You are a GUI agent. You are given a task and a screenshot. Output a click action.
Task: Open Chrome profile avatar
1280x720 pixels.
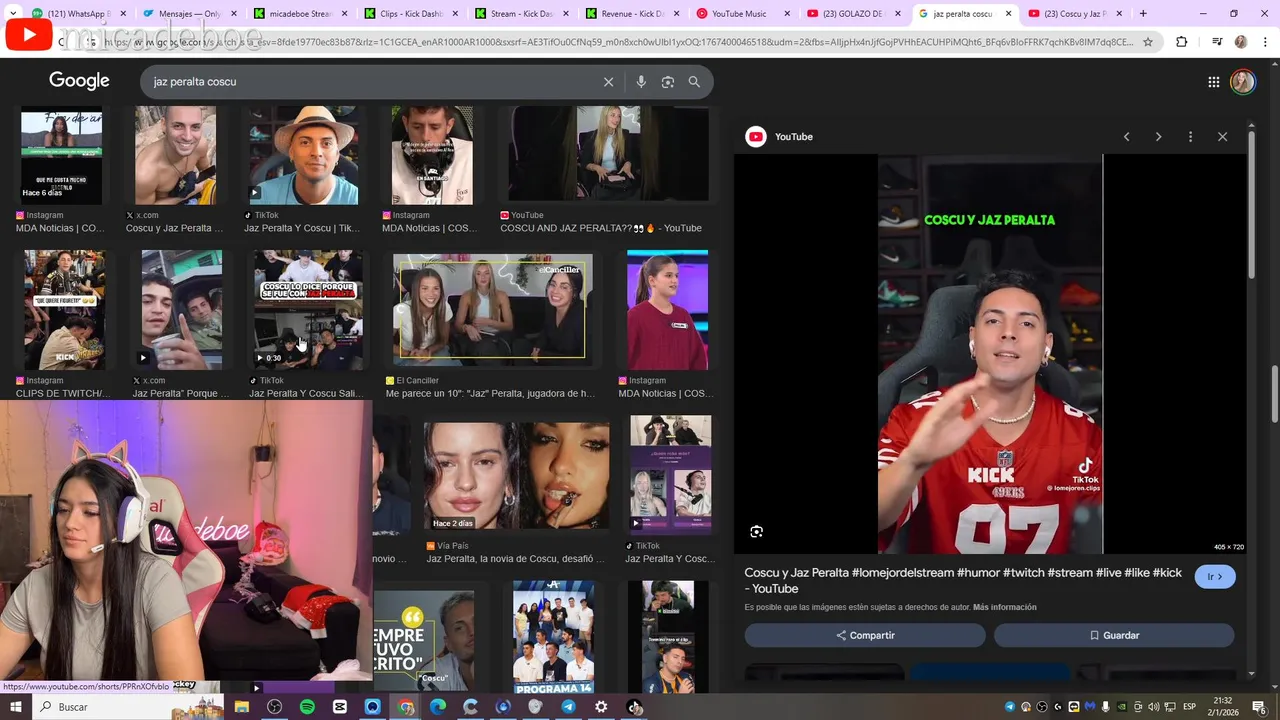pyautogui.click(x=1241, y=42)
